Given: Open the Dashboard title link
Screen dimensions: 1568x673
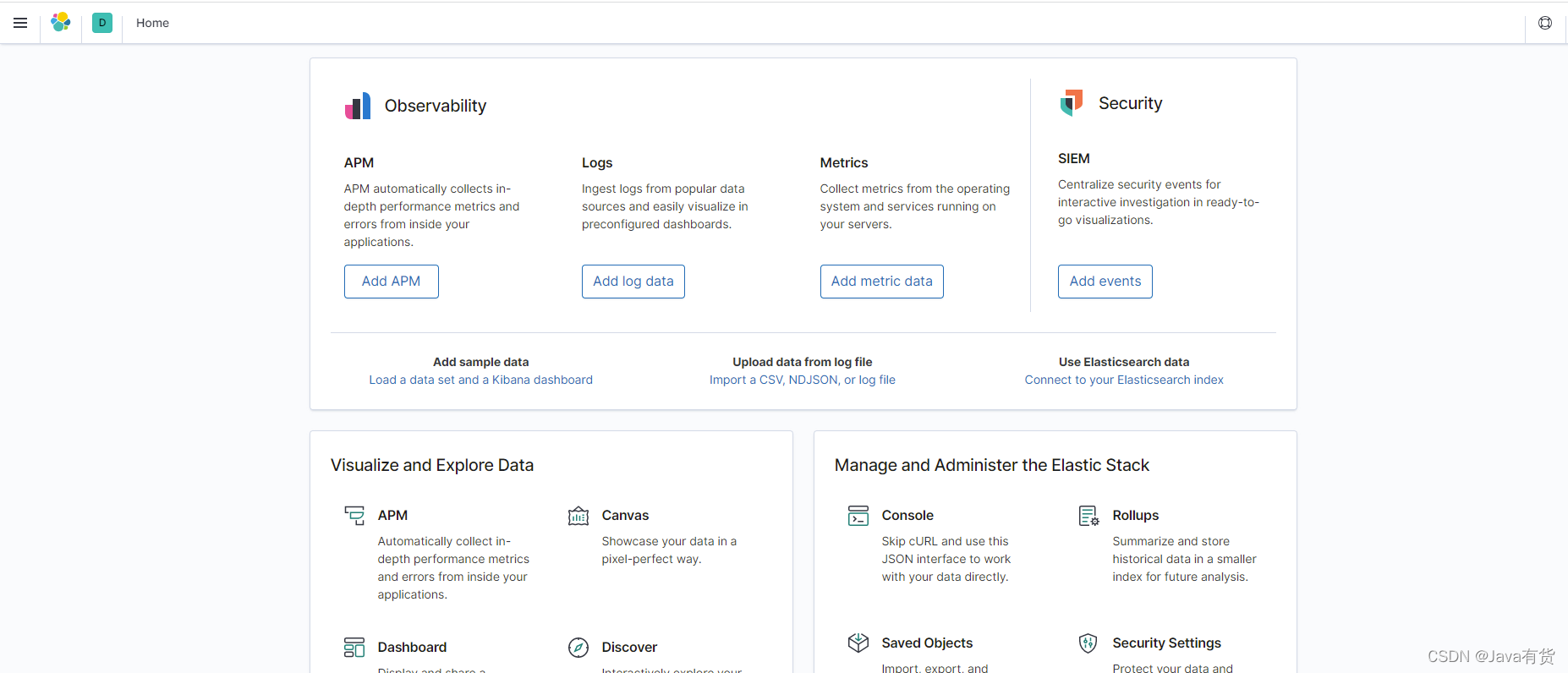Looking at the screenshot, I should tap(412, 647).
